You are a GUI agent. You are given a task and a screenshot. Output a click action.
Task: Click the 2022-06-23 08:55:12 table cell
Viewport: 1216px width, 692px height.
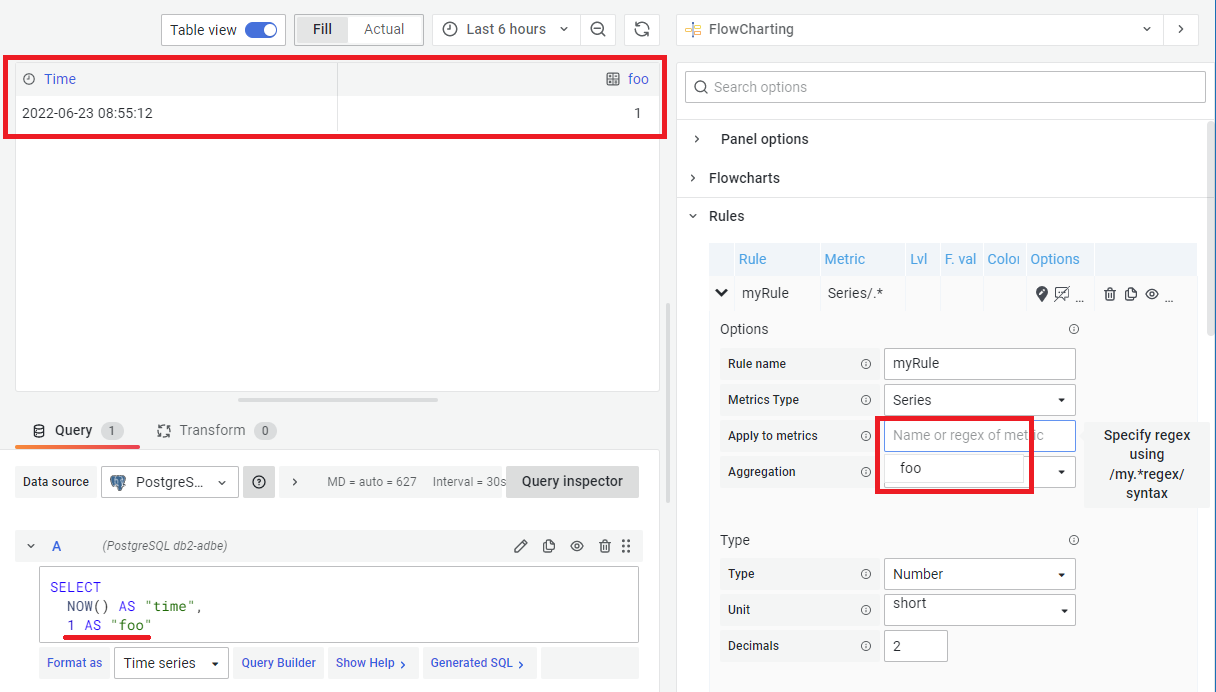tap(176, 113)
